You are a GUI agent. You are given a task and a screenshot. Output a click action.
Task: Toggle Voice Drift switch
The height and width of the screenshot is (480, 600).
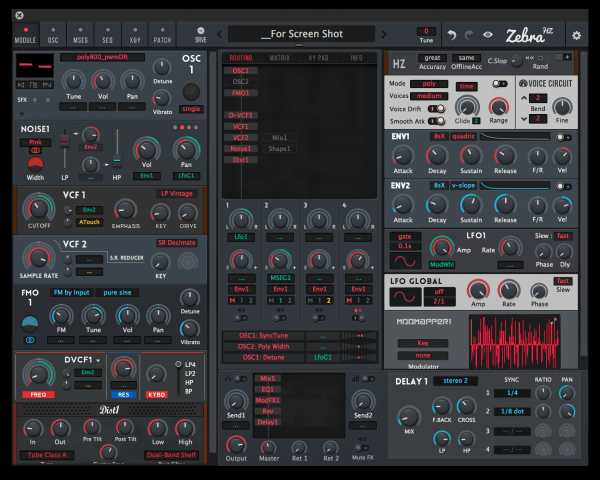click(x=436, y=109)
